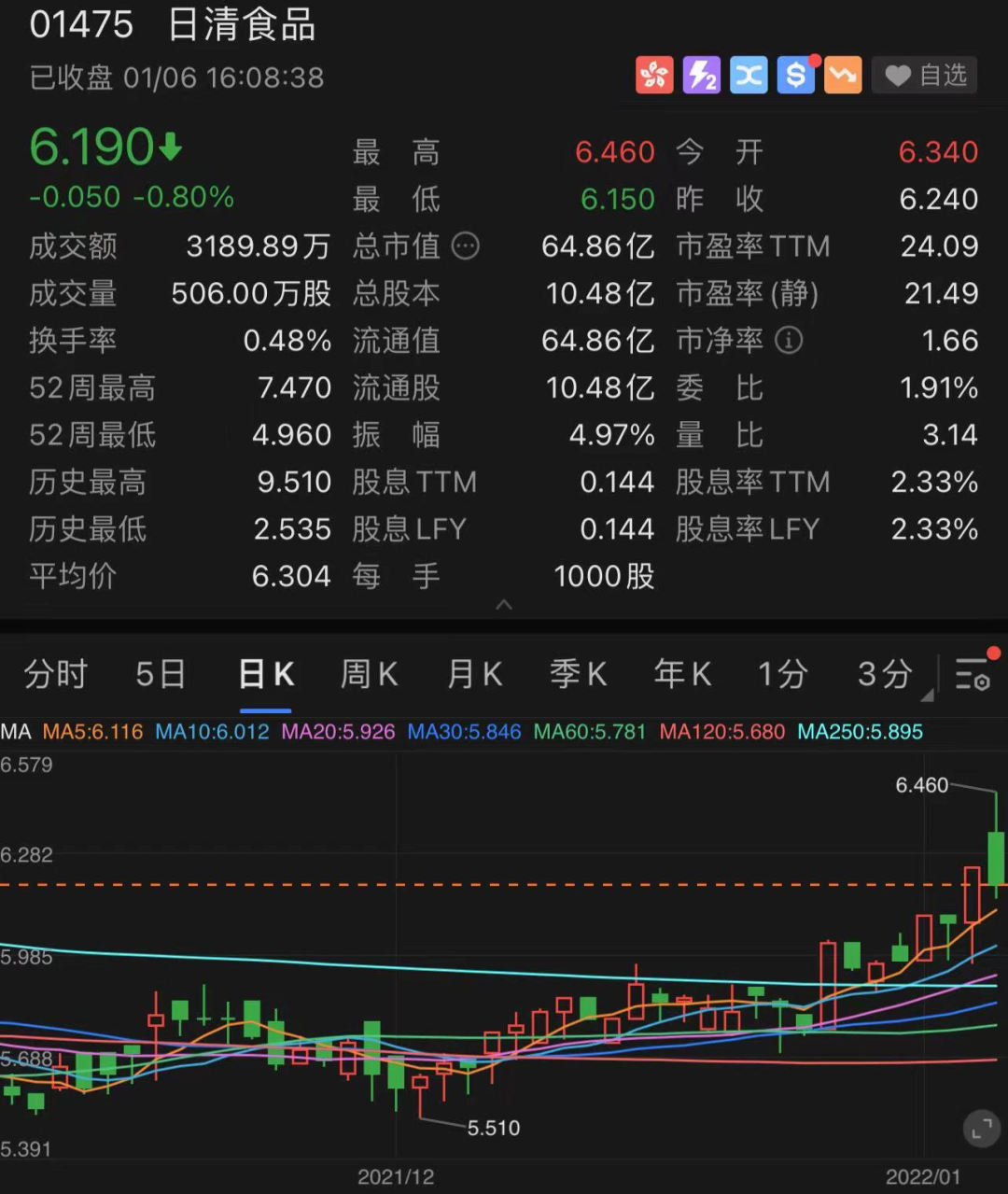
Task: Tap MA5:6.116 indicator value
Action: [x=93, y=732]
